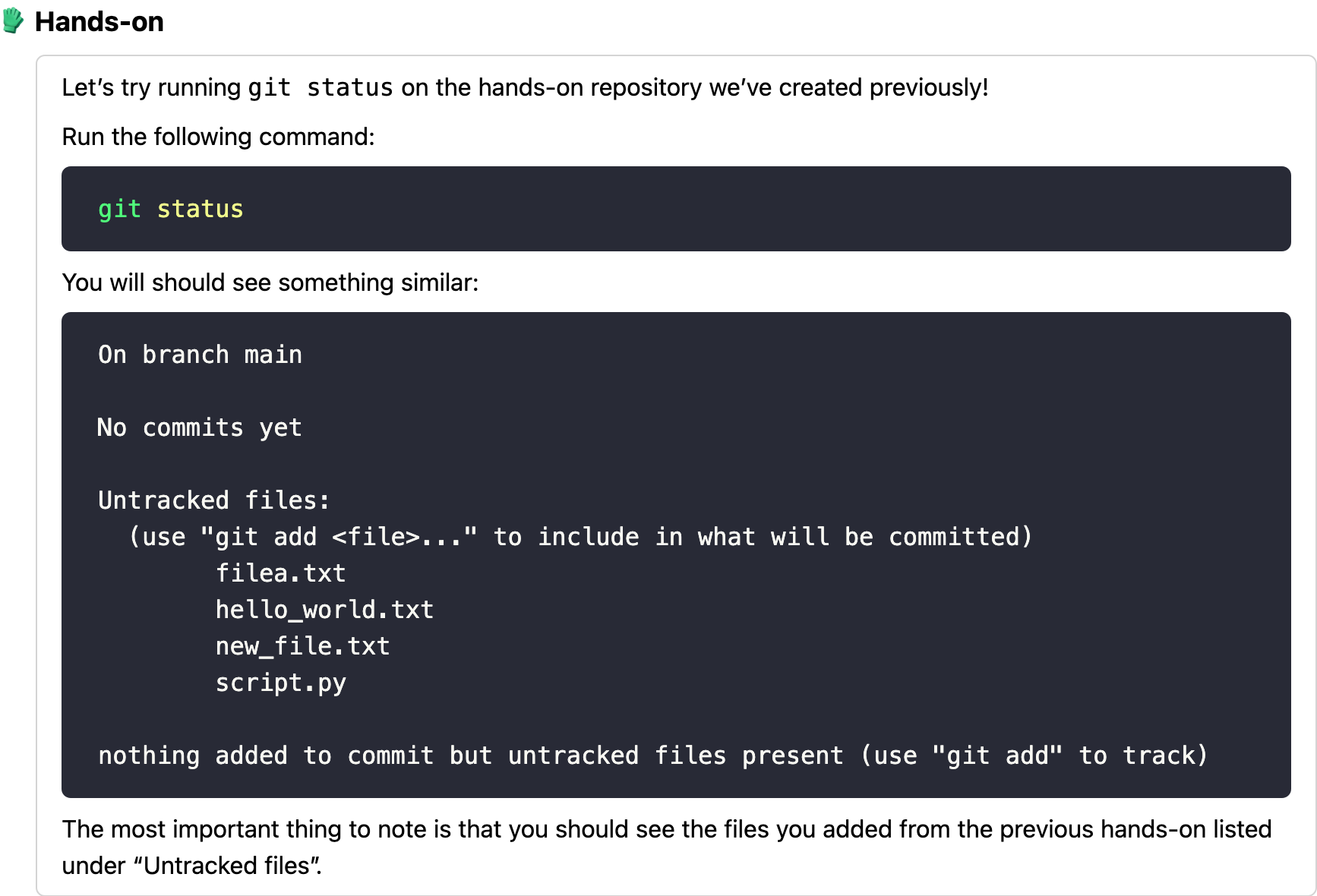1317x896 pixels.
Task: Click the No commits yet output line
Action: click(199, 427)
